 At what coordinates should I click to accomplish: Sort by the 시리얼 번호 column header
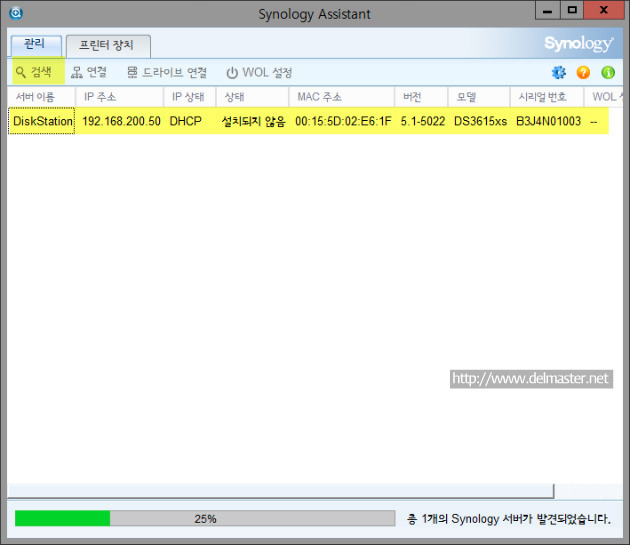547,97
